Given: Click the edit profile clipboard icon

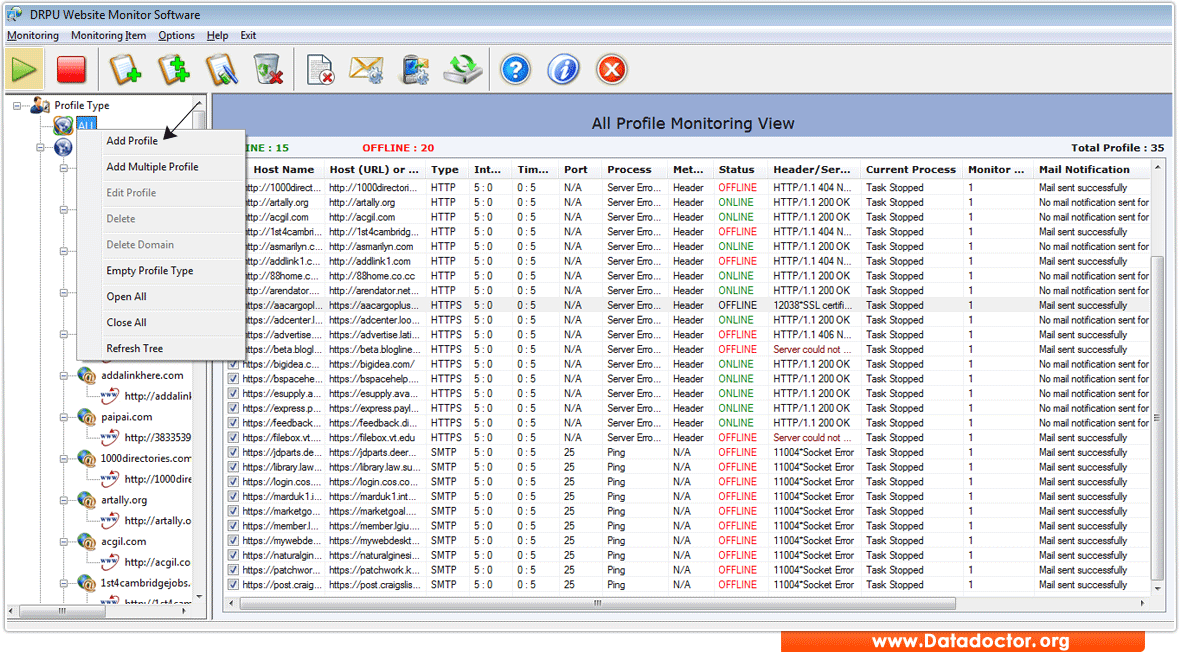Looking at the screenshot, I should coord(221,70).
